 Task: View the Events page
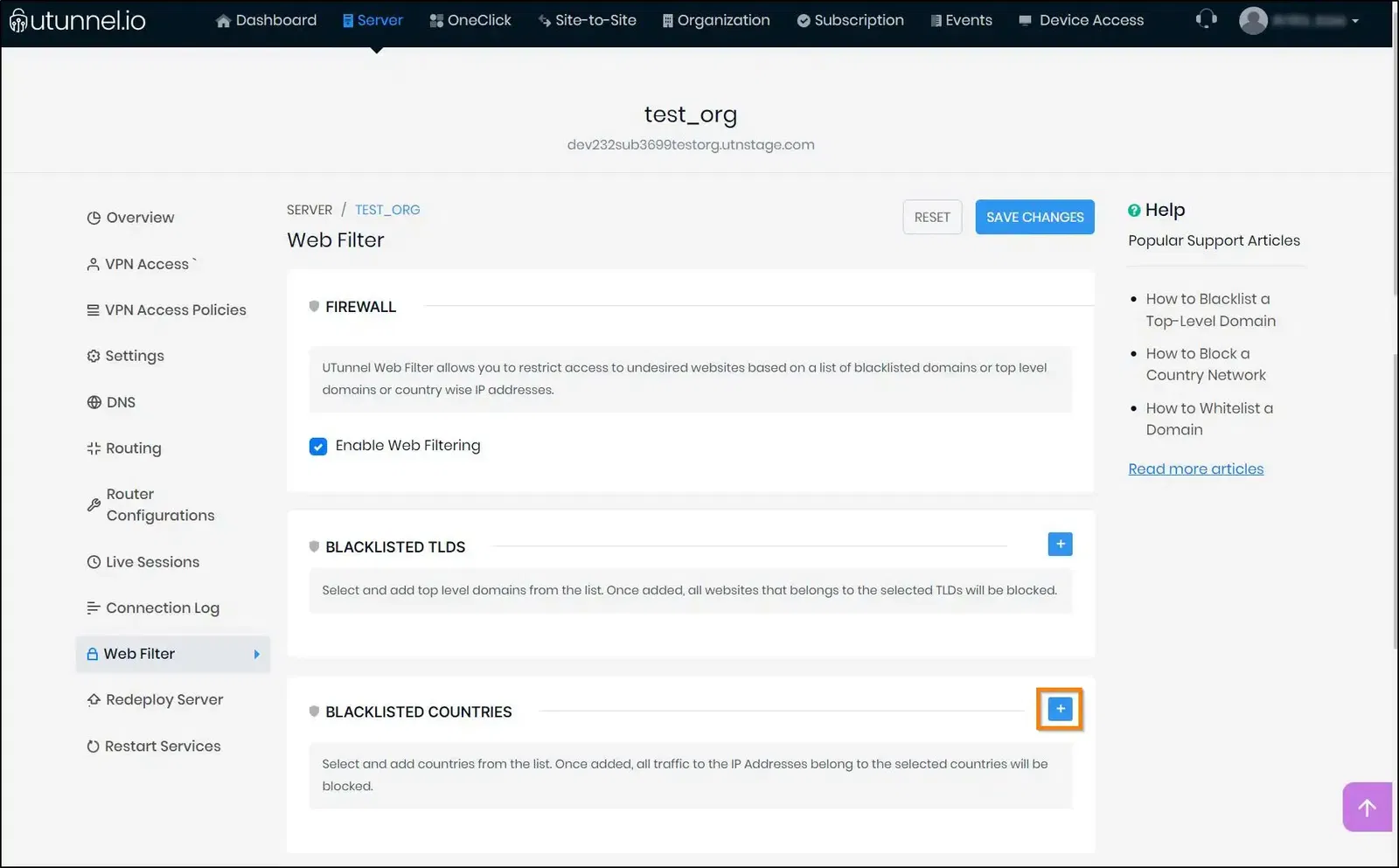[961, 20]
